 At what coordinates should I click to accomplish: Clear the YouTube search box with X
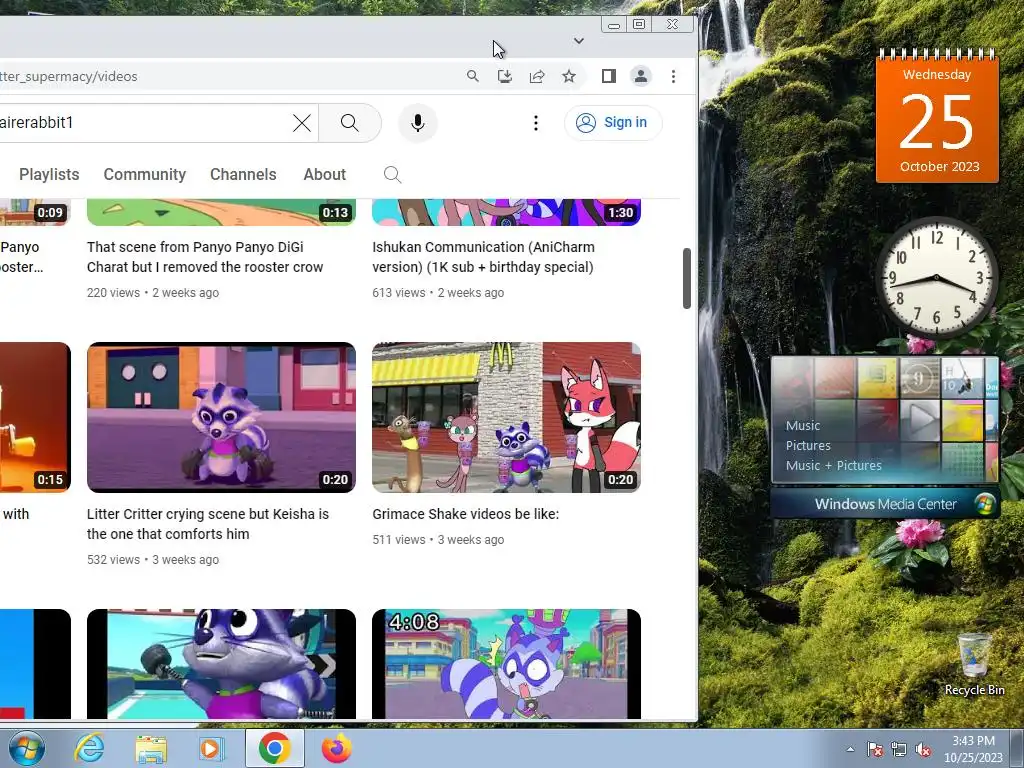click(x=302, y=123)
